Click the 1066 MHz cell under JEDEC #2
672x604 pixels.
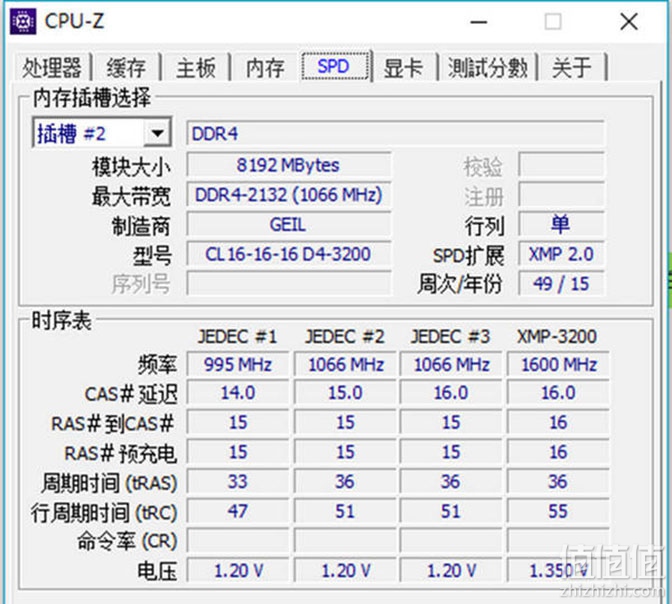click(345, 364)
